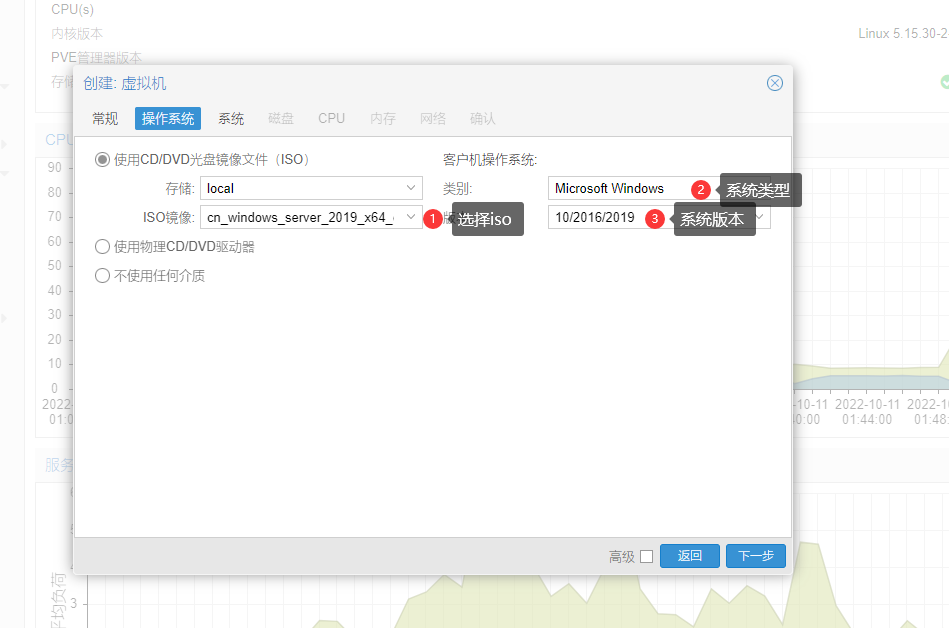This screenshot has width=949, height=628.
Task: Click the Linux 5.15.30 kernel version text
Action: point(904,33)
